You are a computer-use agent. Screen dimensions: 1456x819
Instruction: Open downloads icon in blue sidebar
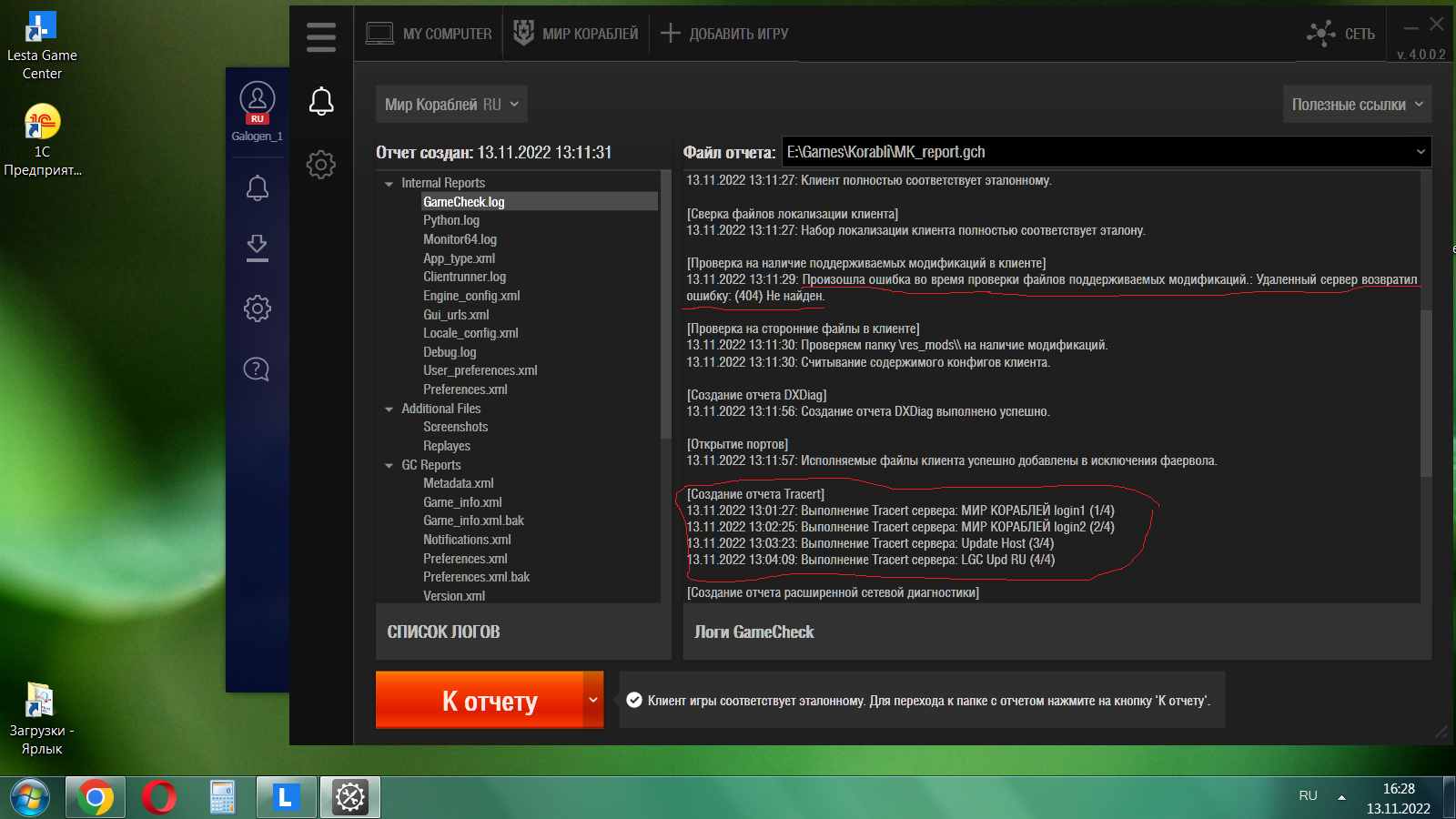coord(258,248)
